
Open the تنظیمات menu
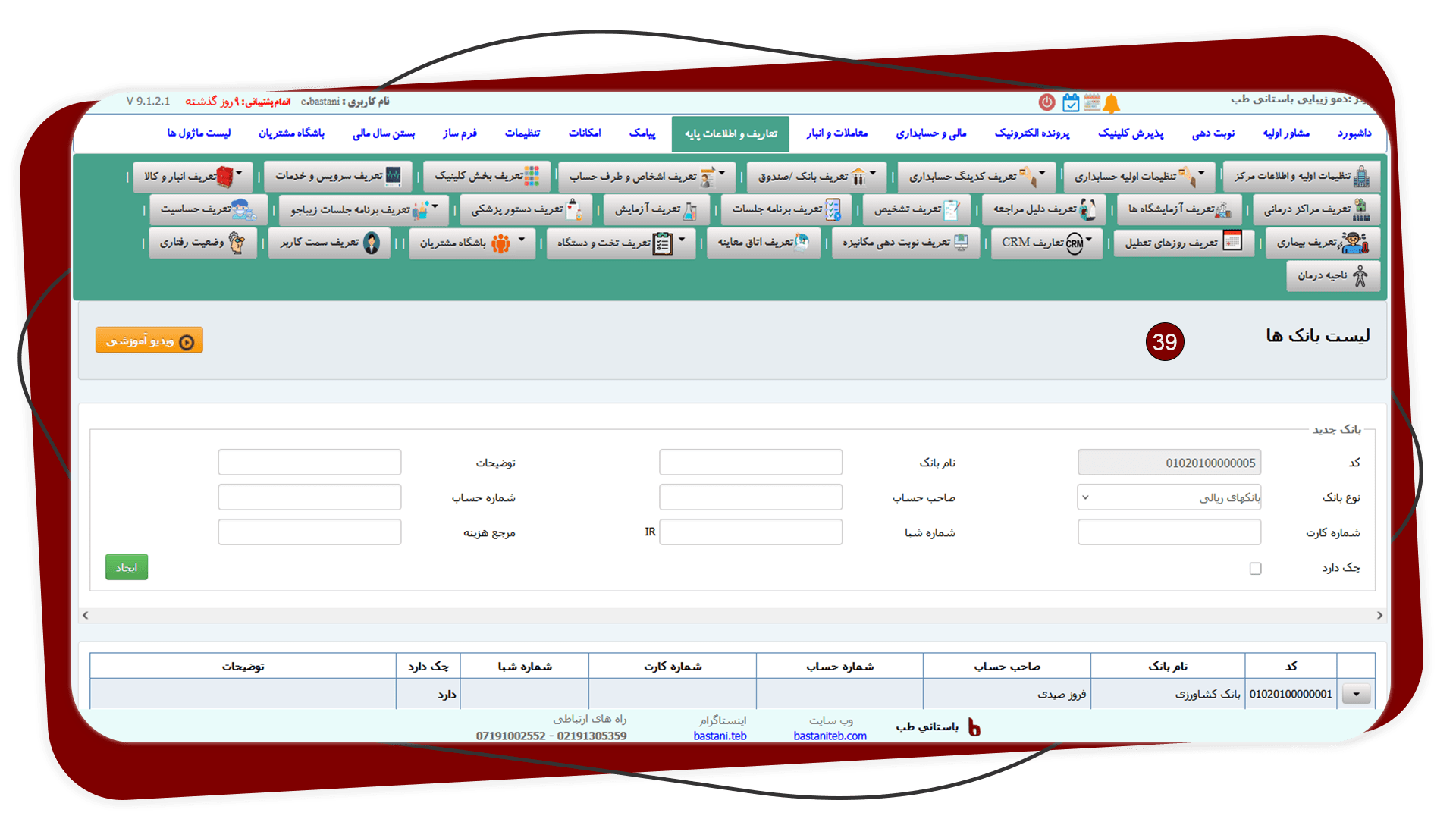522,133
